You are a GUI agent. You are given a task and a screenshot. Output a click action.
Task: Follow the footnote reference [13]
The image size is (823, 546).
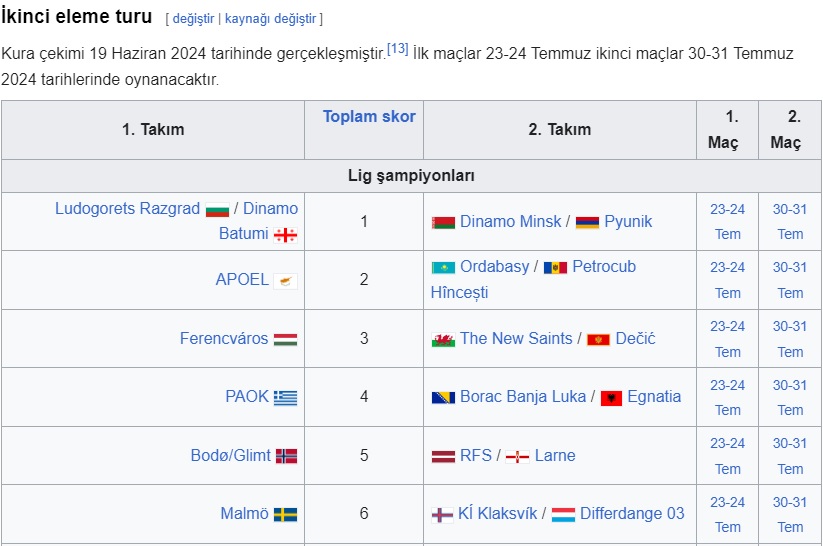[x=397, y=49]
